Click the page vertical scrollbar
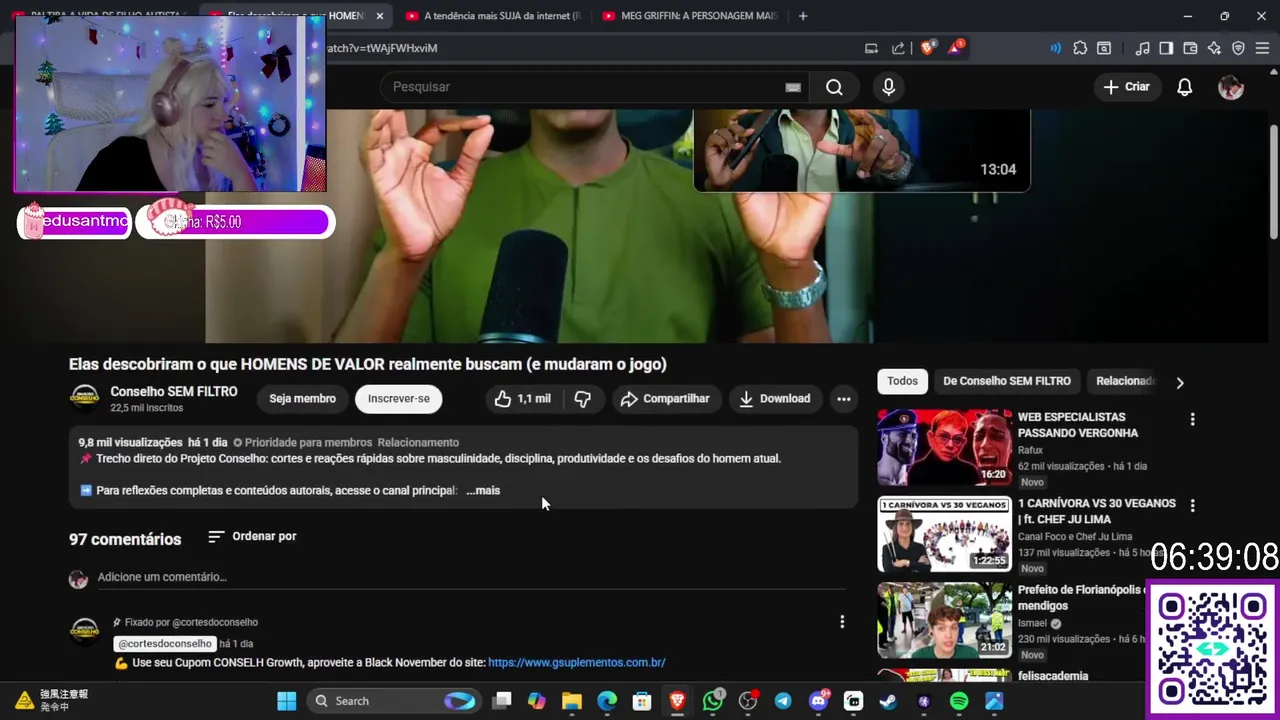Image resolution: width=1280 pixels, height=720 pixels. (1274, 180)
